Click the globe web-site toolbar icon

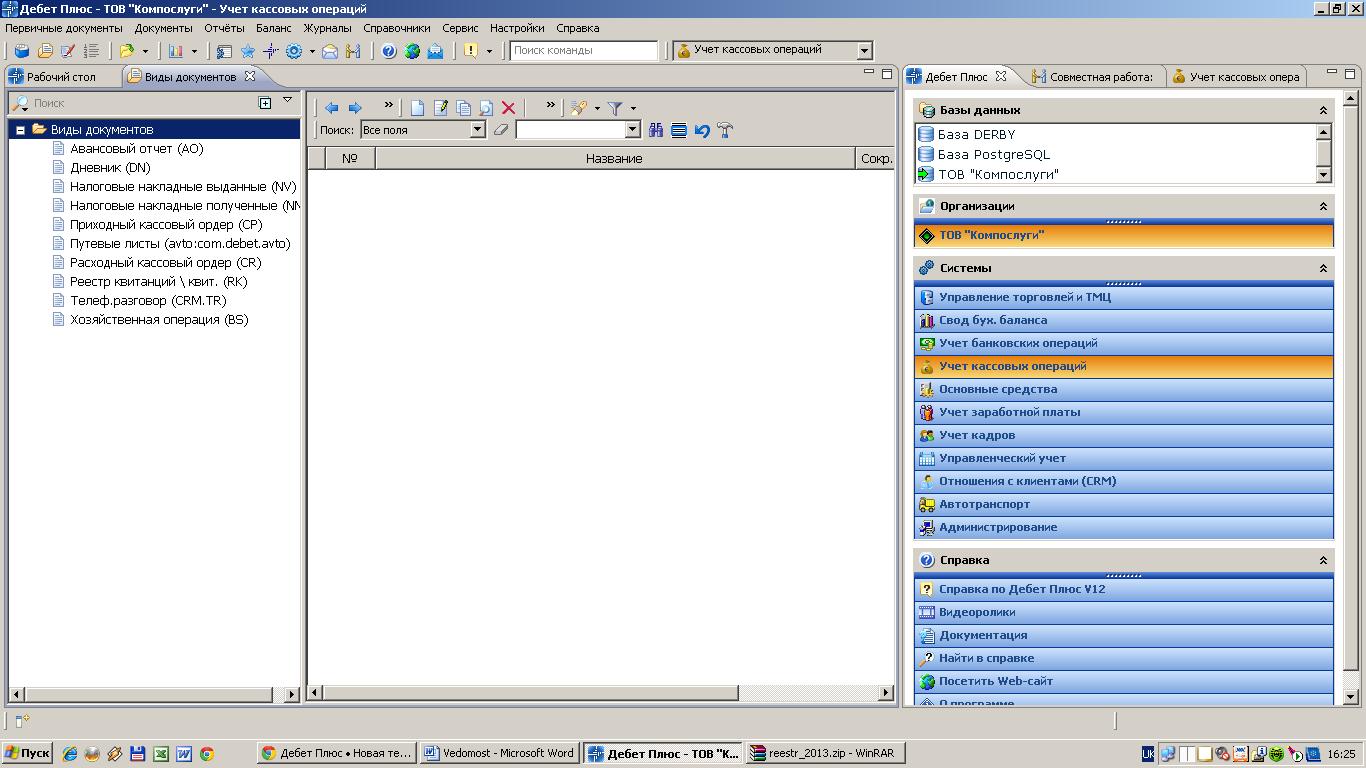point(412,51)
